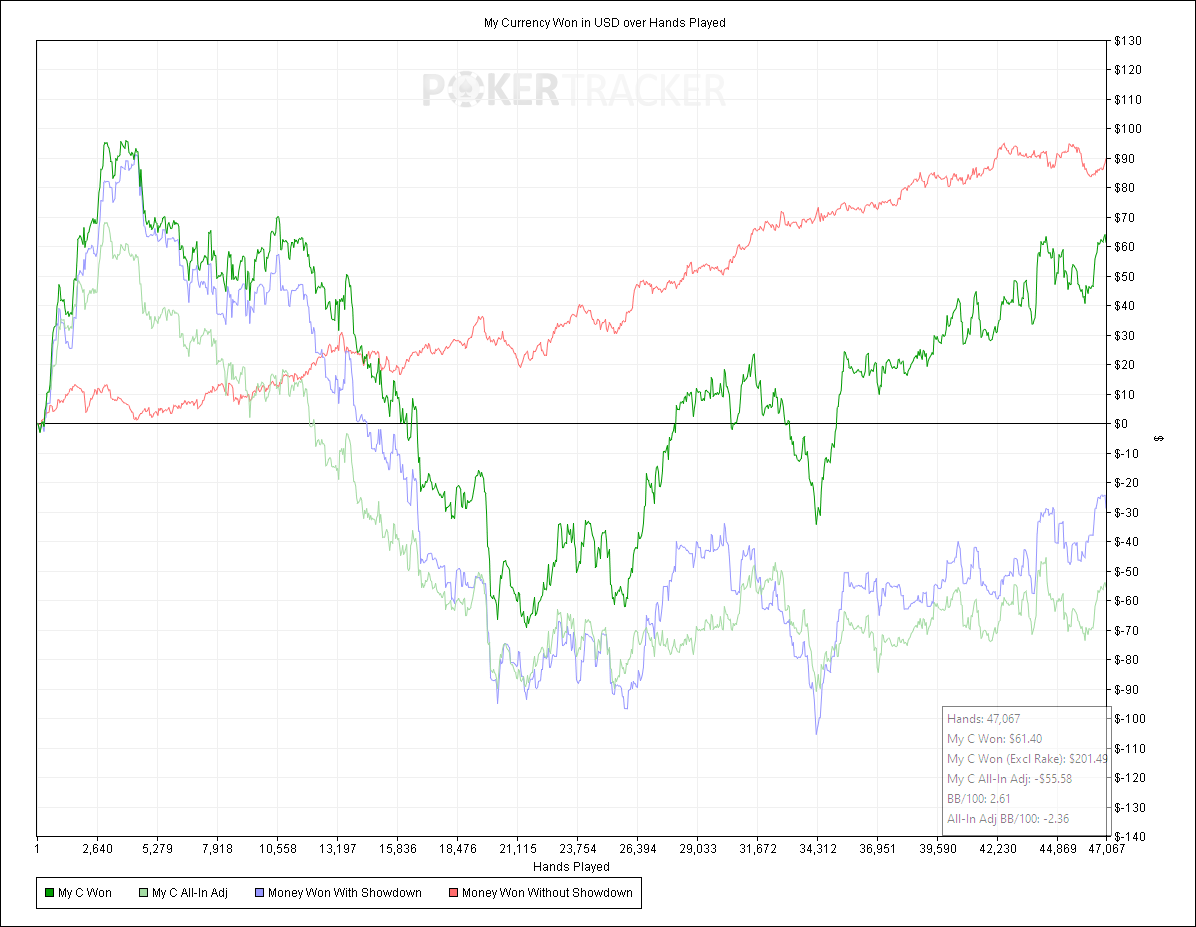Click the red Money Won Without Showdown swatch
1196x927 pixels.
pyautogui.click(x=454, y=893)
